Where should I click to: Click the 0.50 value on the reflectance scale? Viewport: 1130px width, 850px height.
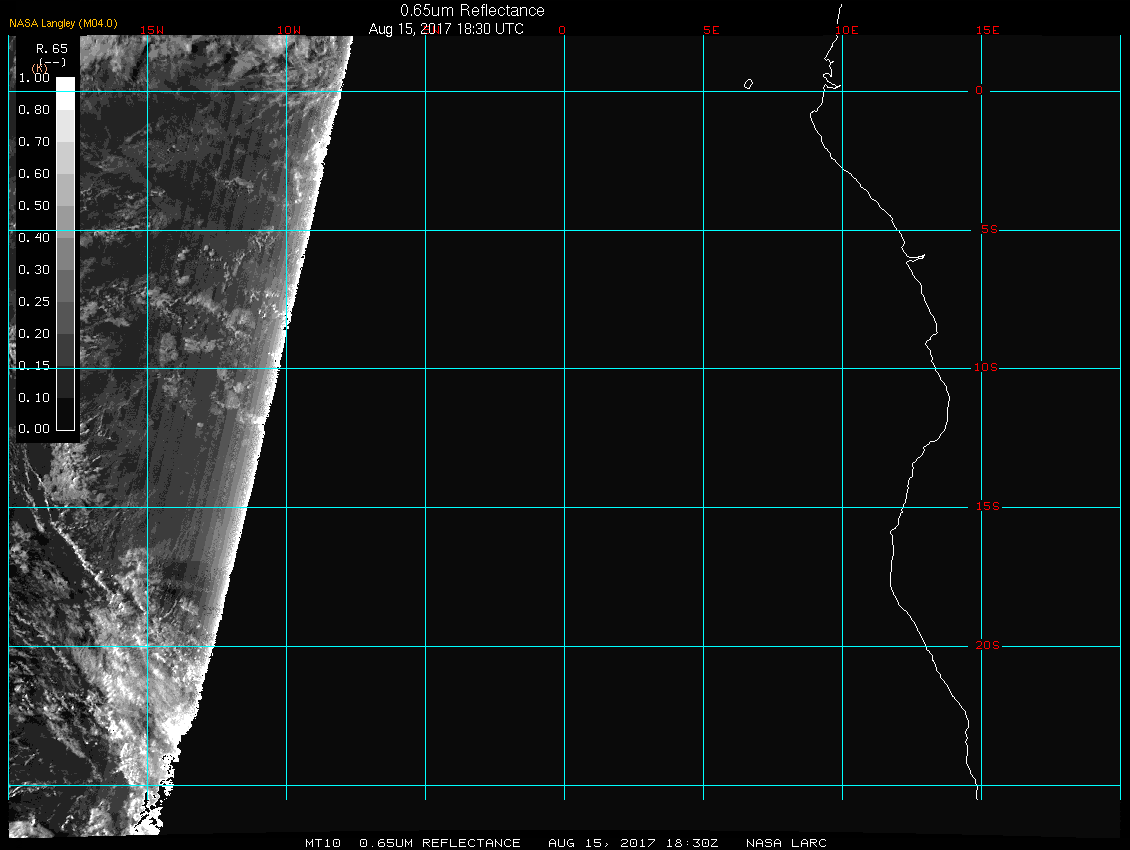click(x=34, y=206)
